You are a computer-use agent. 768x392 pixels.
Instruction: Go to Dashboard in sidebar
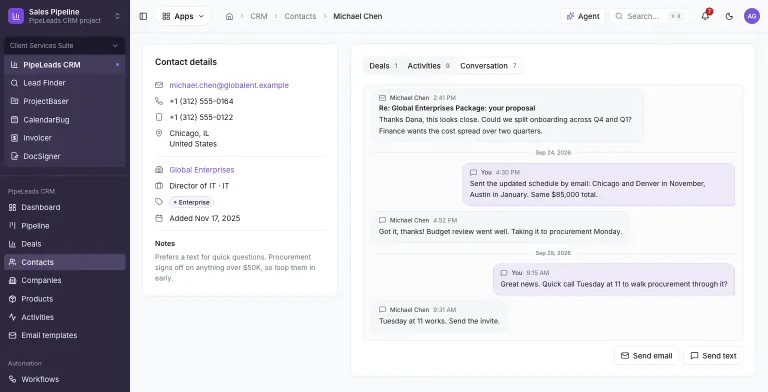coord(65,207)
